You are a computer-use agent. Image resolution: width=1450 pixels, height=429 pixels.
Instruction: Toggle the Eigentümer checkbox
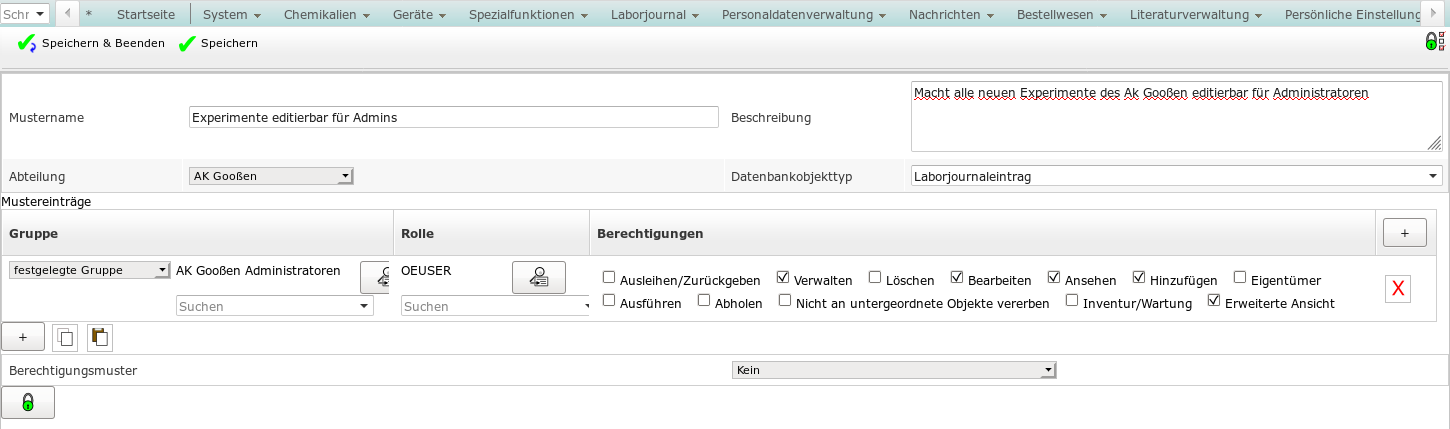[1240, 278]
